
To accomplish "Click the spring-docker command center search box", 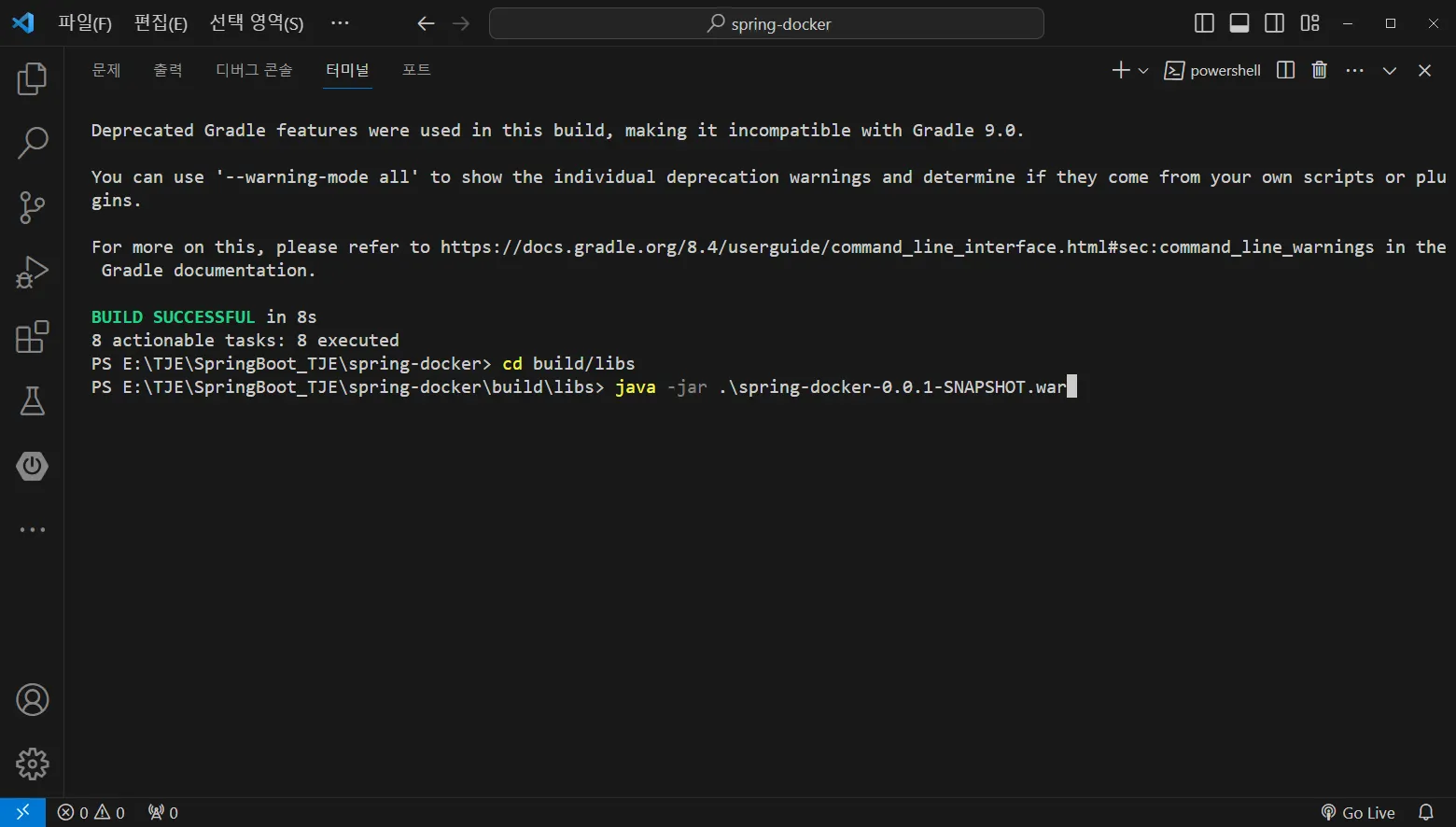I will pyautogui.click(x=766, y=23).
